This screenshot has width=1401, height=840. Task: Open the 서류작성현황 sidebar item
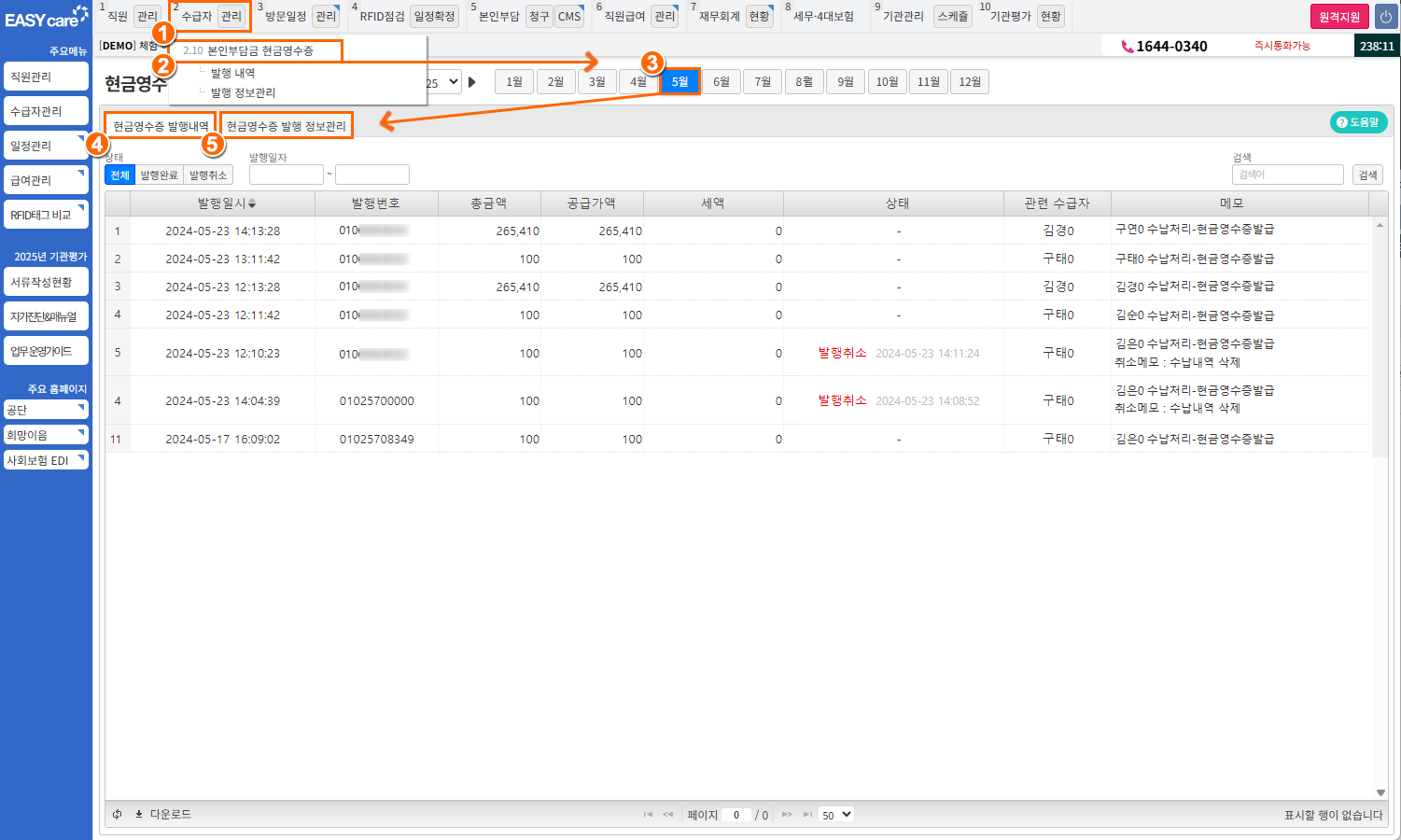coord(46,282)
